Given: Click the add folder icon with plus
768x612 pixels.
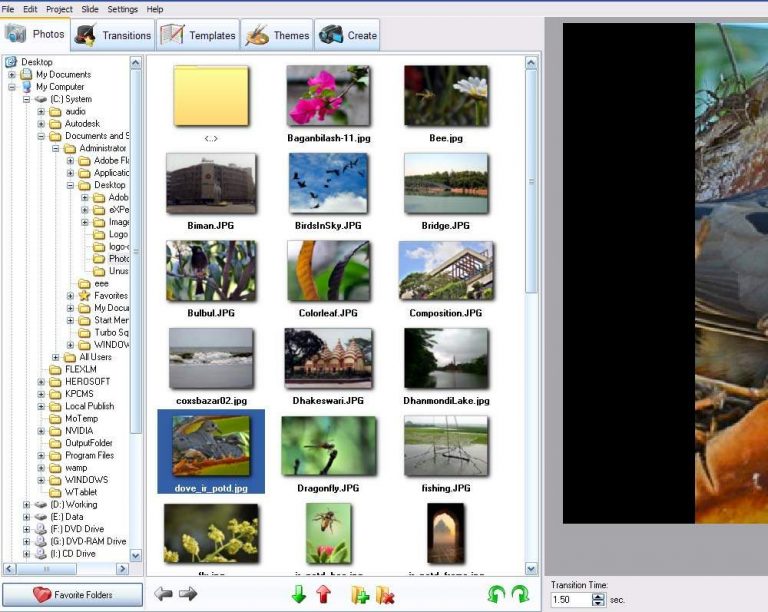Looking at the screenshot, I should [360, 595].
